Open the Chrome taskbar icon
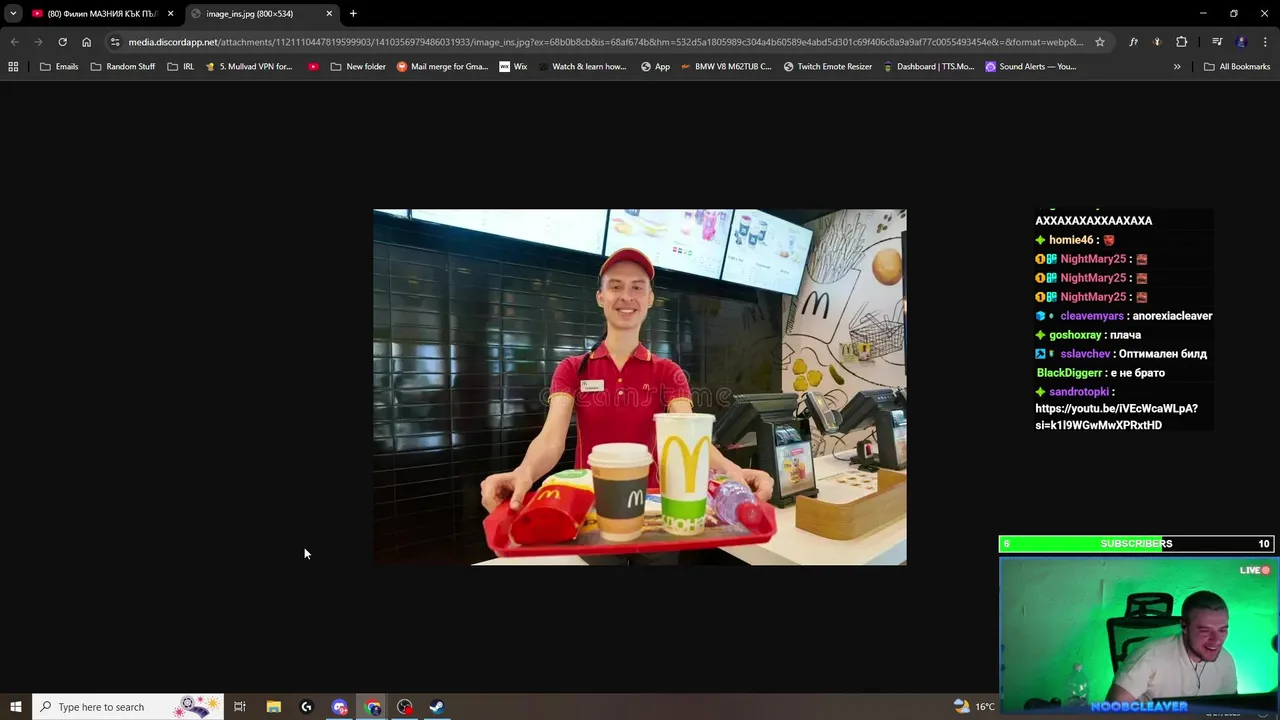The image size is (1280, 720). pyautogui.click(x=373, y=707)
